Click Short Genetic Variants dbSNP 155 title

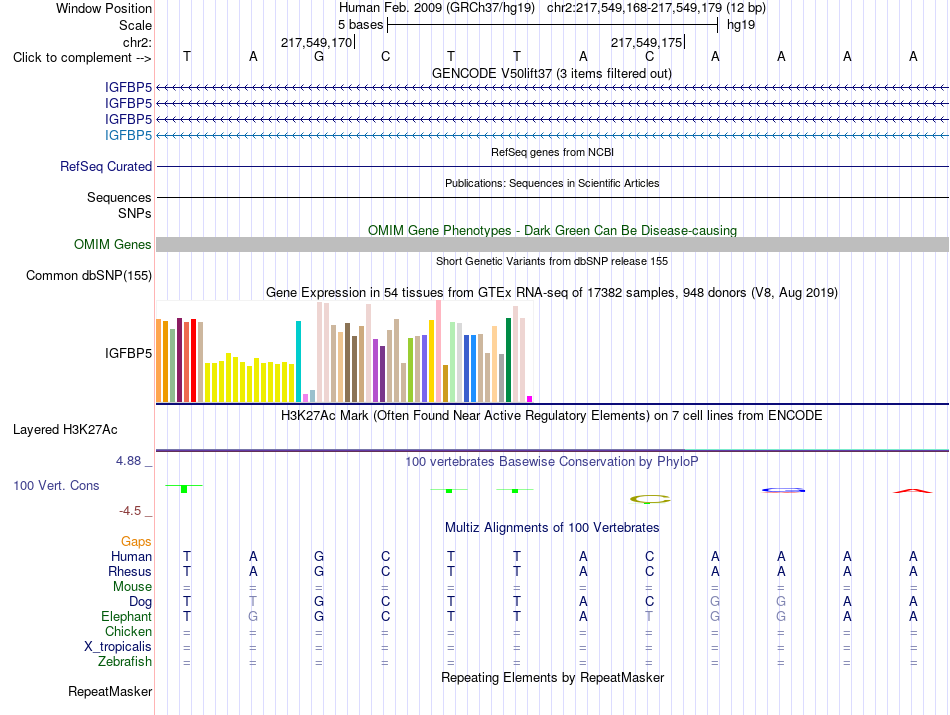pyautogui.click(x=552, y=261)
